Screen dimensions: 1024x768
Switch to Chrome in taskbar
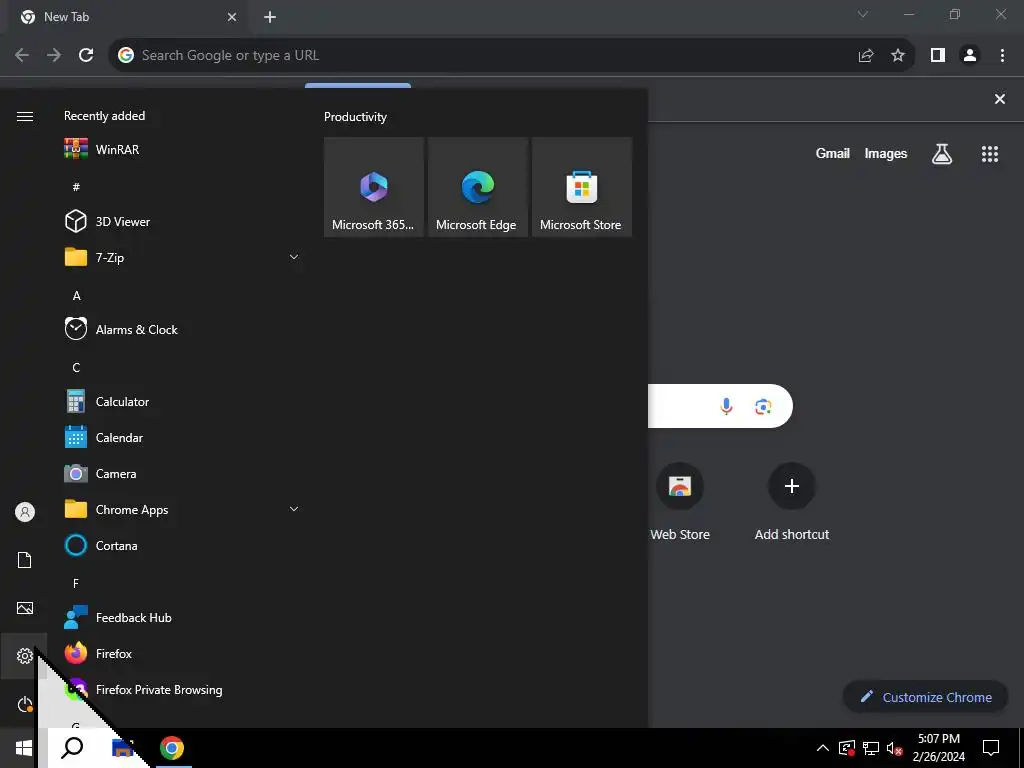click(x=172, y=748)
